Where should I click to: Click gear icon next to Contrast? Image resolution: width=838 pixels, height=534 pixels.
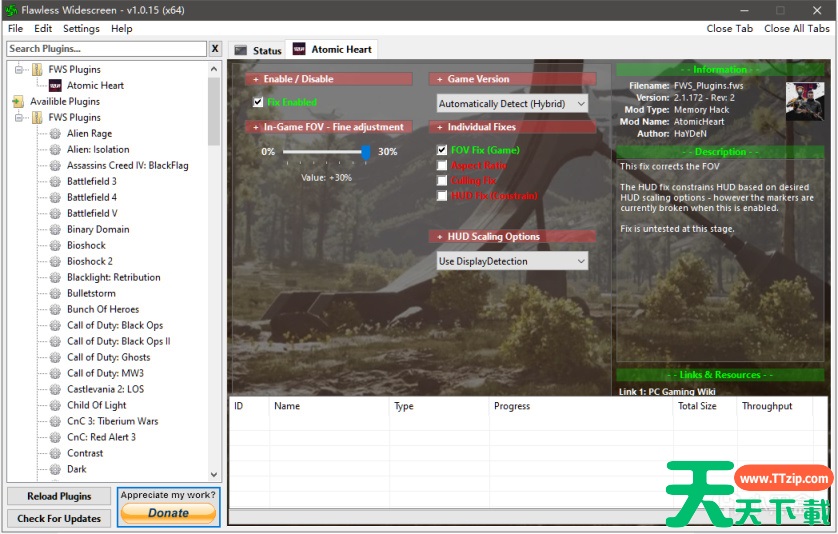pyautogui.click(x=55, y=453)
